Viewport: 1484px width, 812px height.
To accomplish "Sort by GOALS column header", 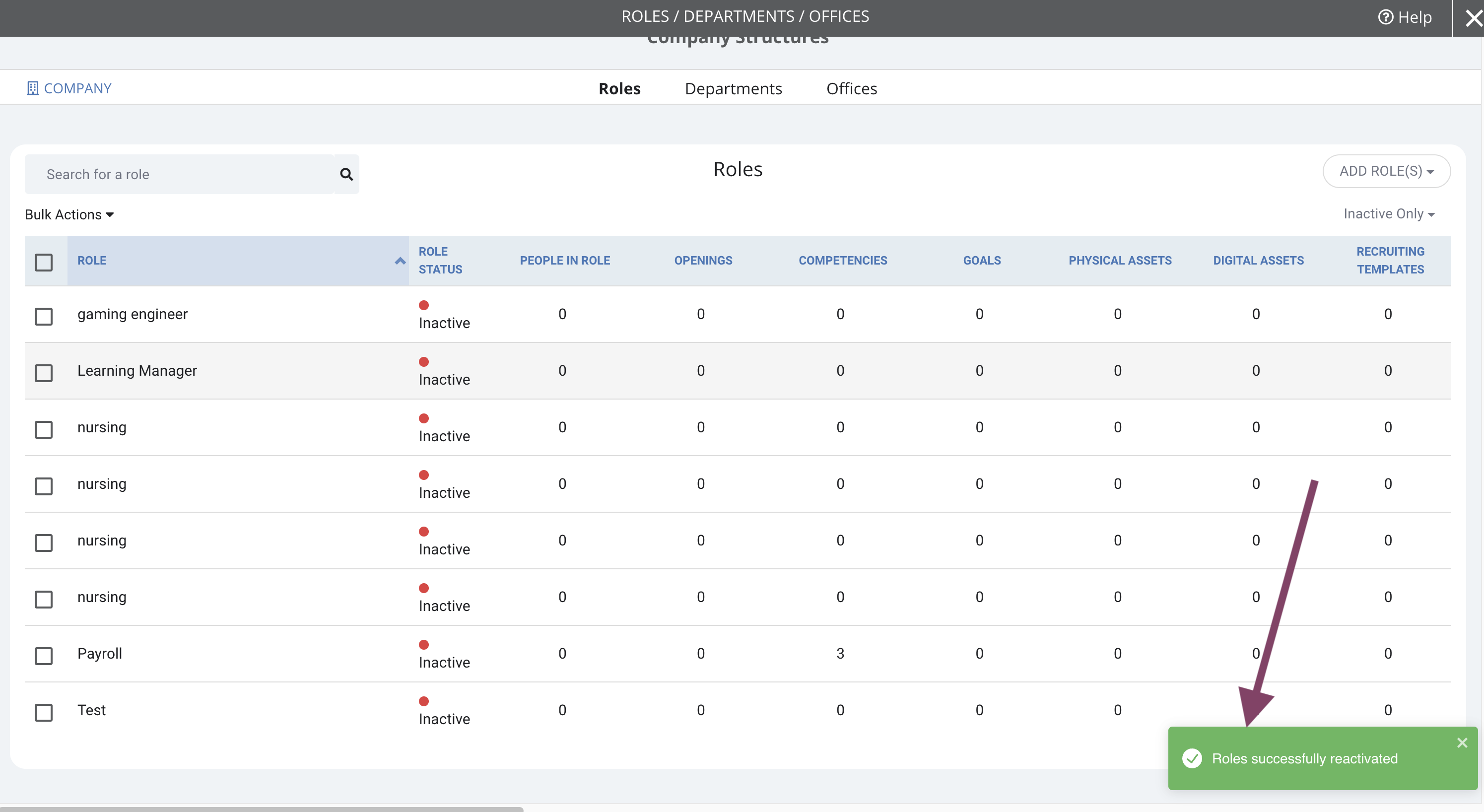I will pos(982,260).
